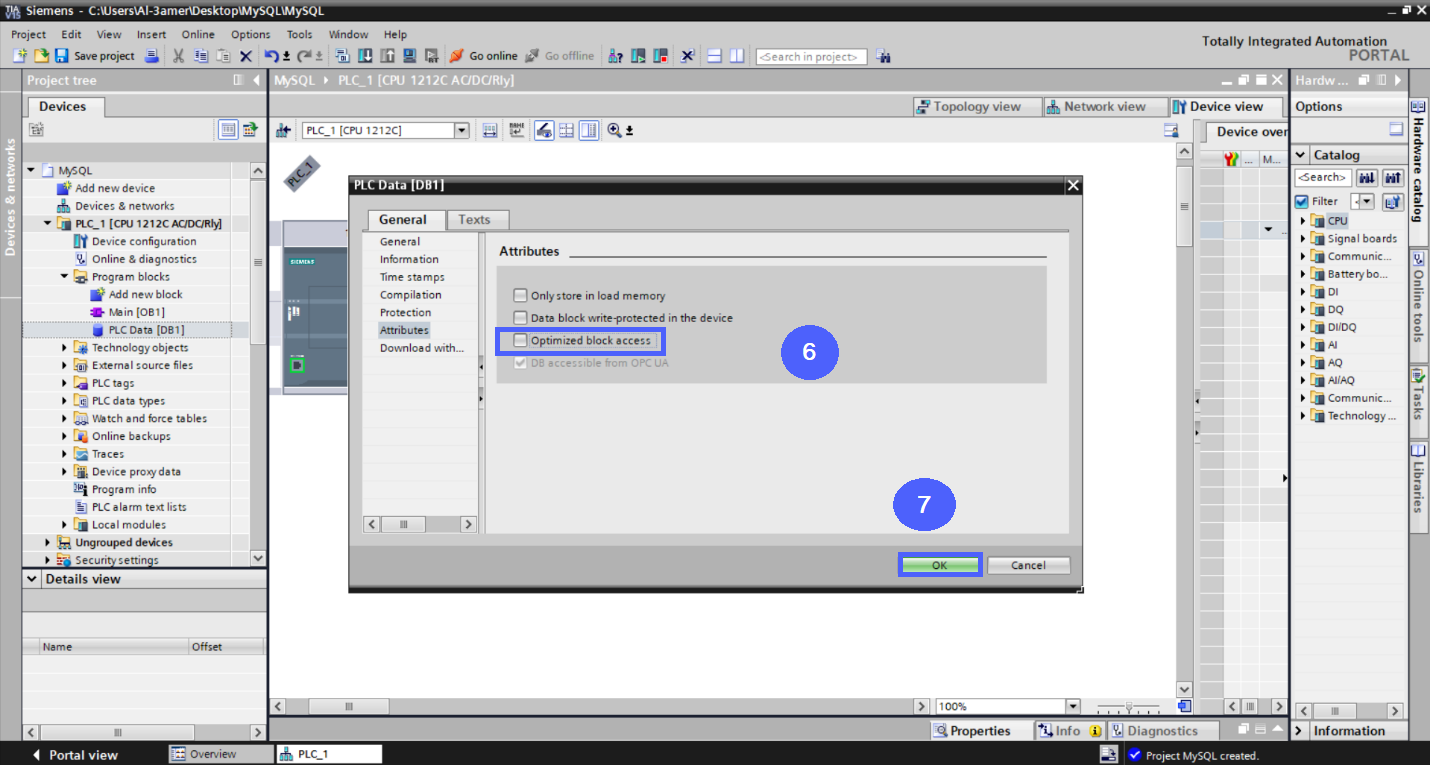Check Data block write-protected in the device
The image size is (1430, 765).
coord(520,318)
